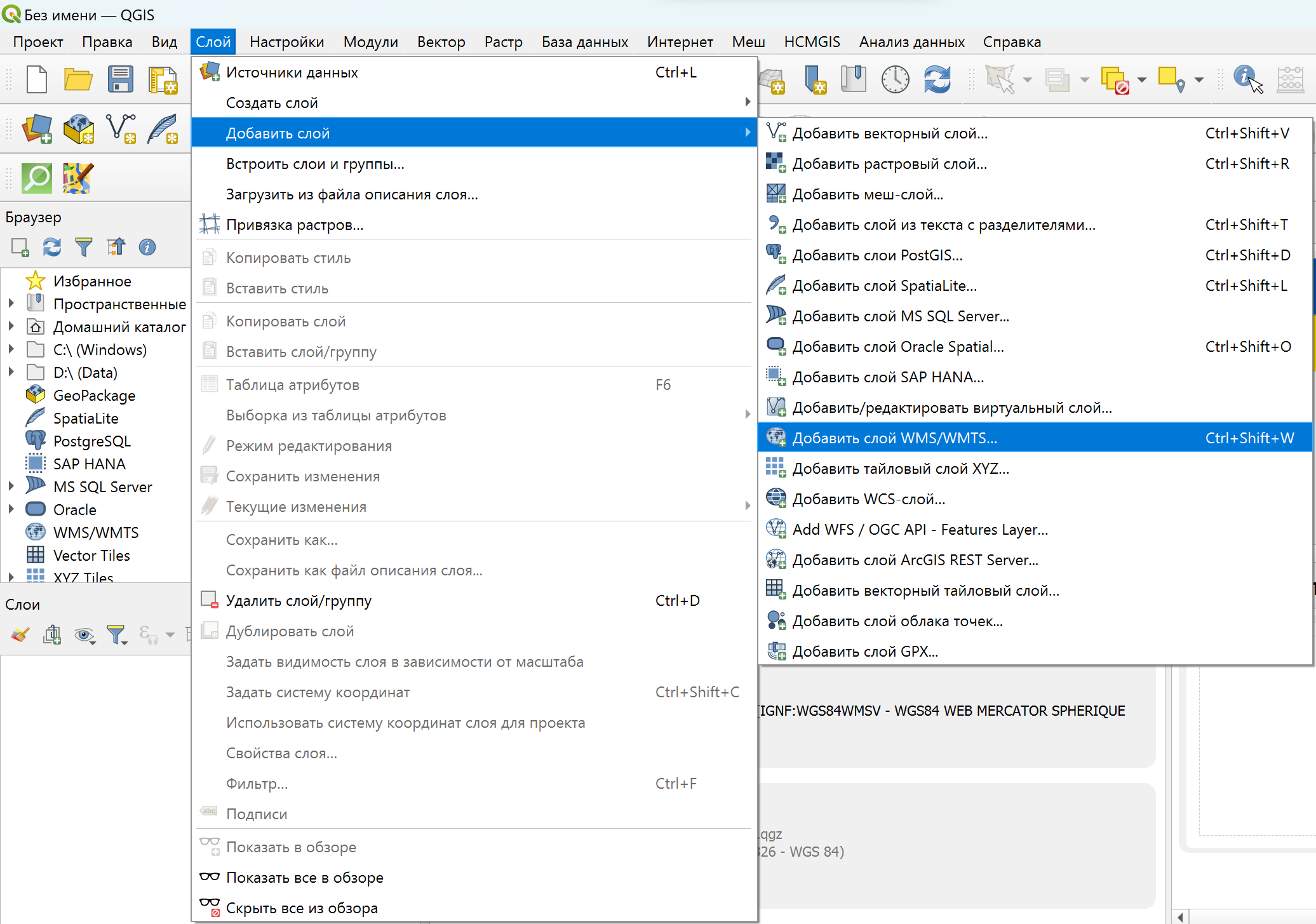The image size is (1316, 924).
Task: Expand the C:\ (Windows) drive node
Action: [11, 349]
